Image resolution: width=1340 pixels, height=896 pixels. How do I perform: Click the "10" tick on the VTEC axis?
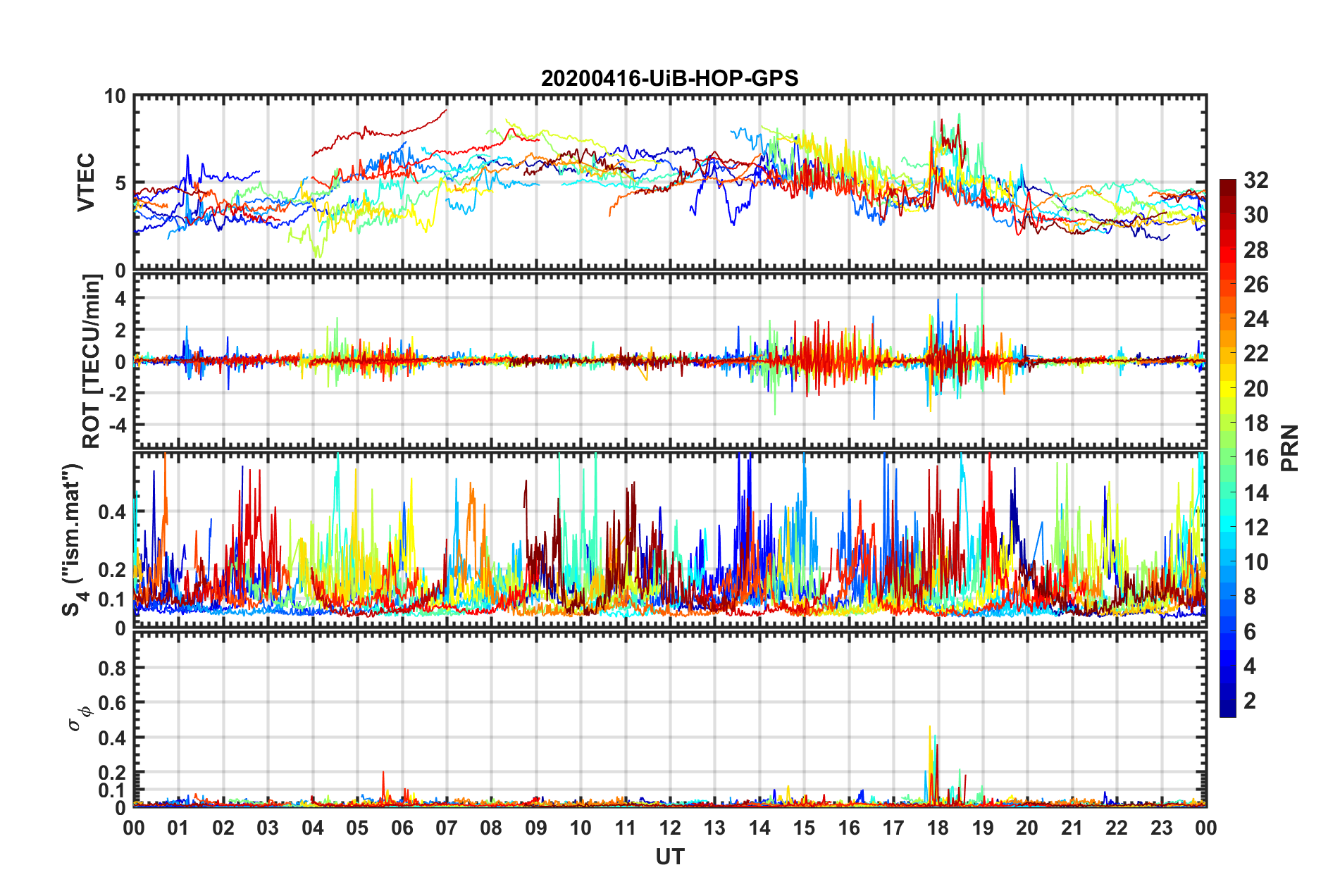115,97
